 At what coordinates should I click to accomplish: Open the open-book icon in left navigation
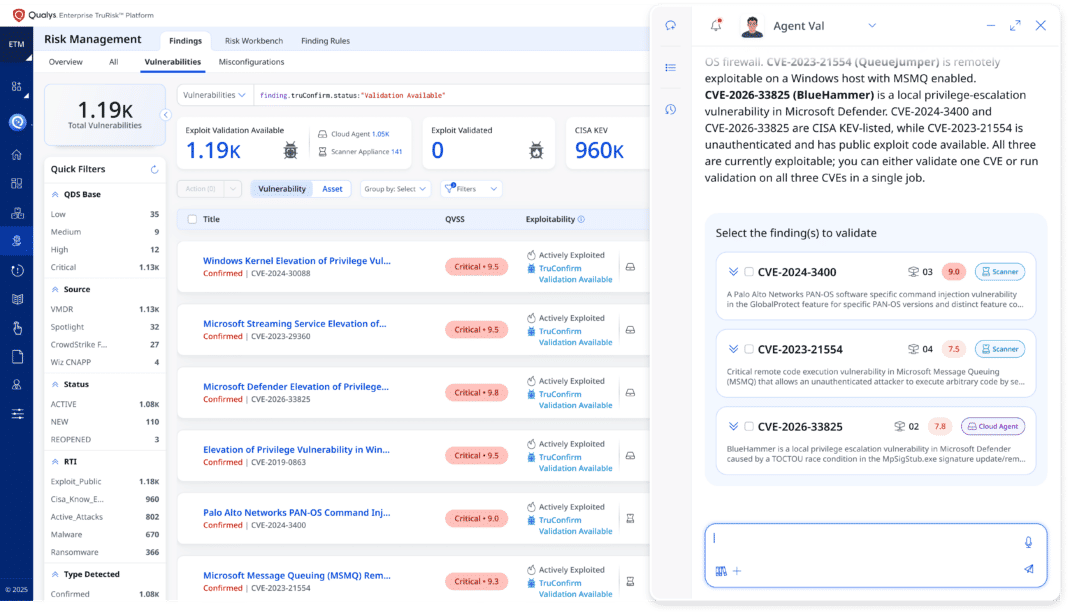pos(17,299)
